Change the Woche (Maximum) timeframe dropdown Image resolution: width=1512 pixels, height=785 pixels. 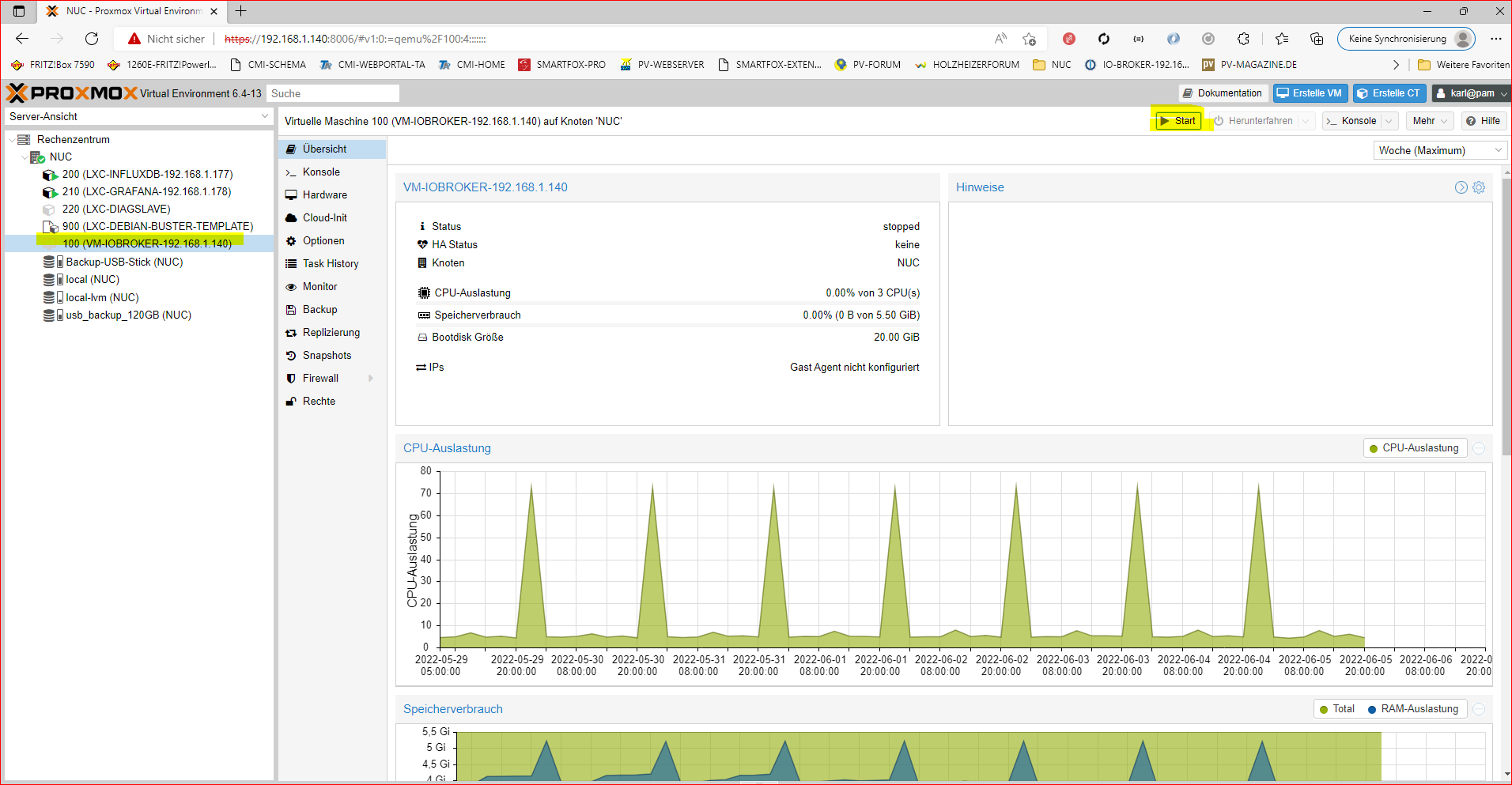pyautogui.click(x=1440, y=150)
